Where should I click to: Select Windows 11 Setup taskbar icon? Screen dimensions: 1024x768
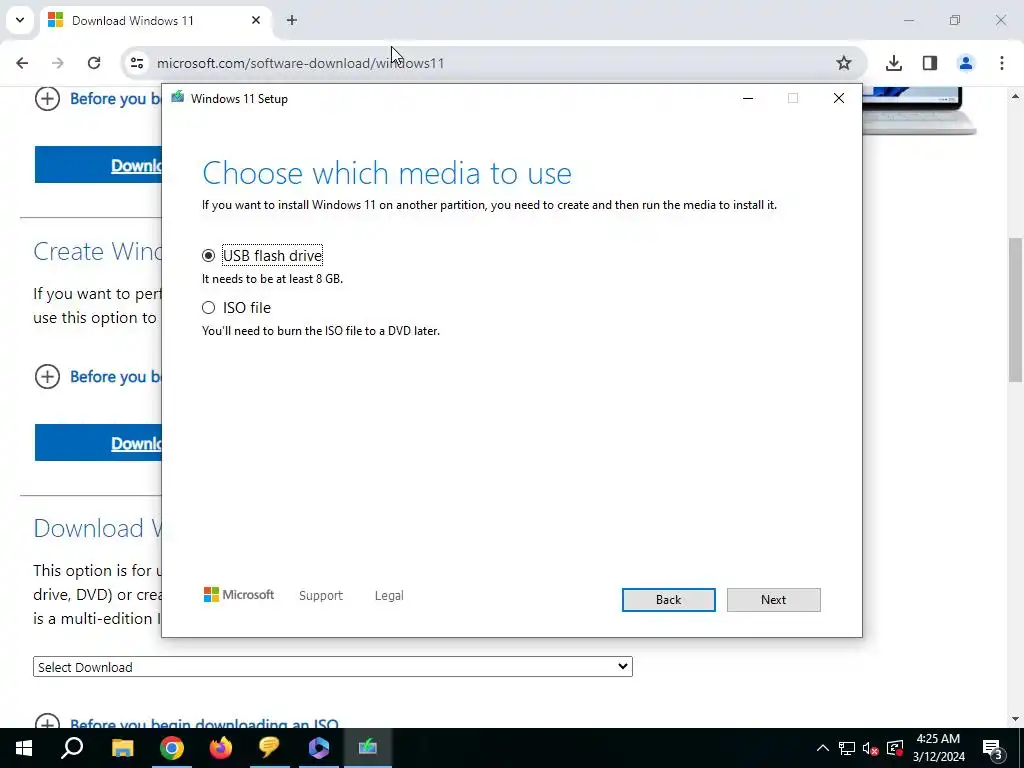(368, 748)
